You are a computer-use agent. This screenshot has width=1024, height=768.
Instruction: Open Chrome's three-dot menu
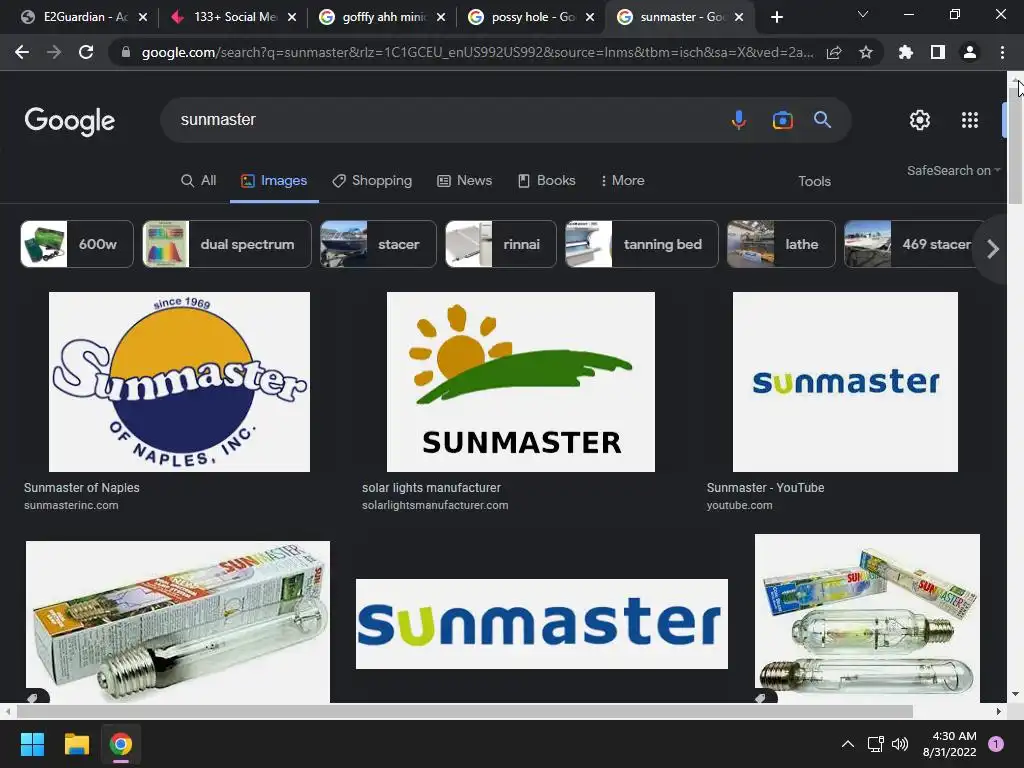[x=1002, y=52]
